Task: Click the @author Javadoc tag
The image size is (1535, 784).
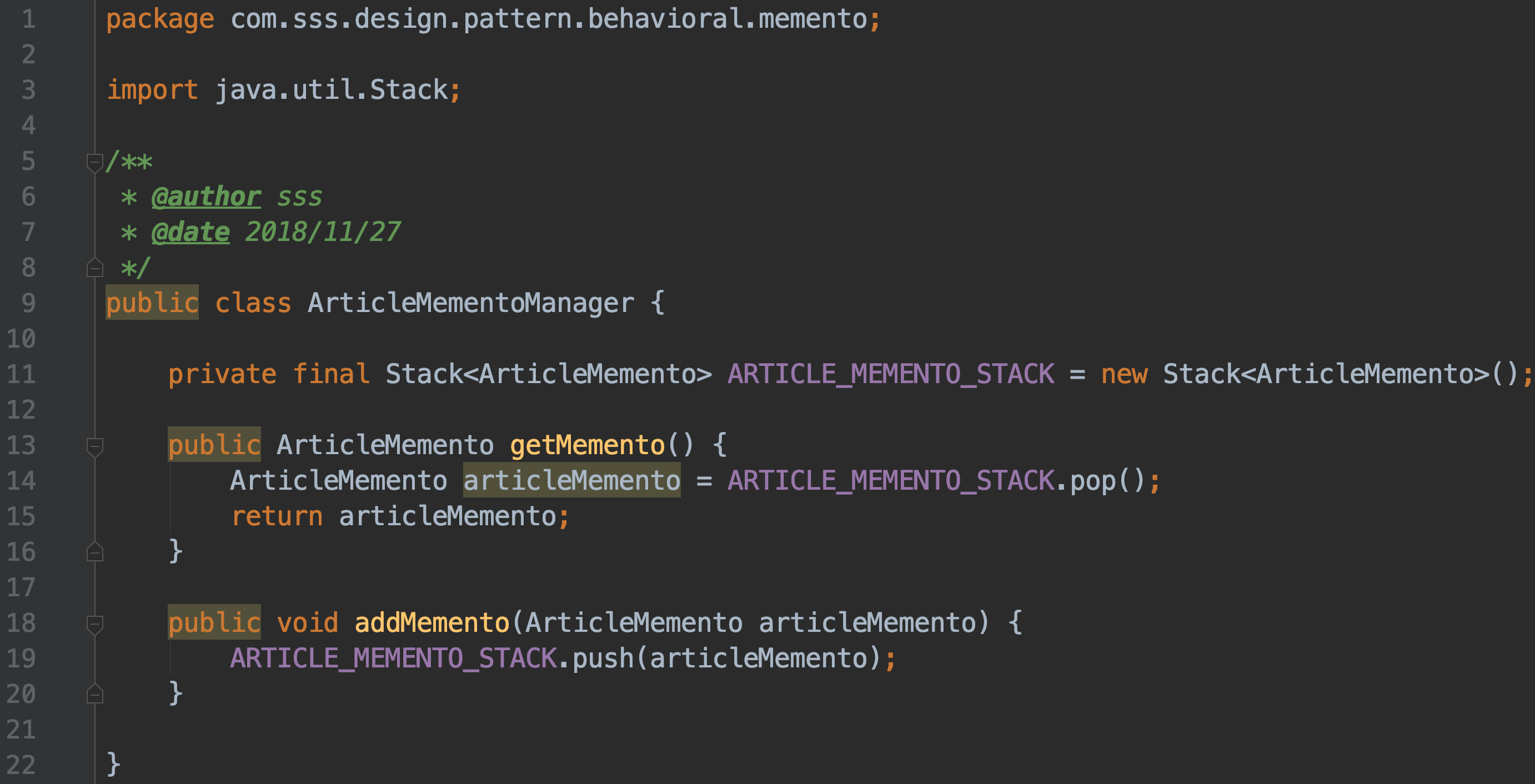Action: (206, 197)
